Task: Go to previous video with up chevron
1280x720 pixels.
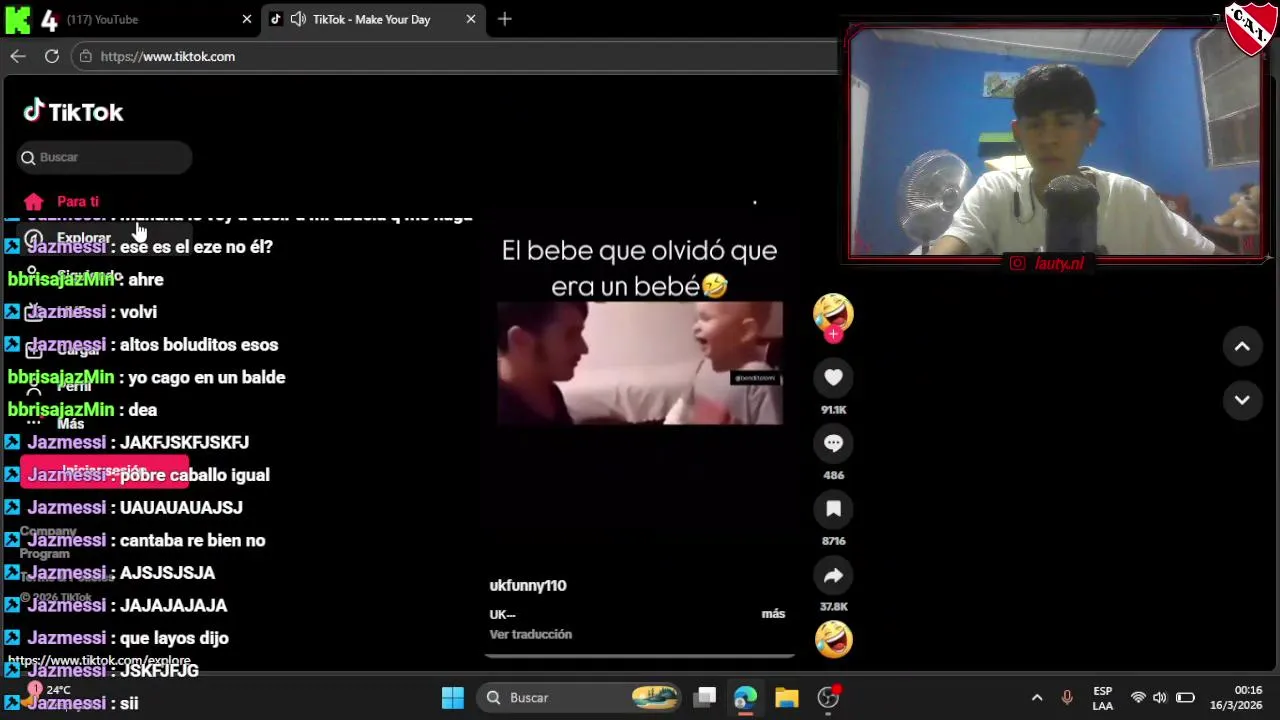Action: click(x=1242, y=346)
